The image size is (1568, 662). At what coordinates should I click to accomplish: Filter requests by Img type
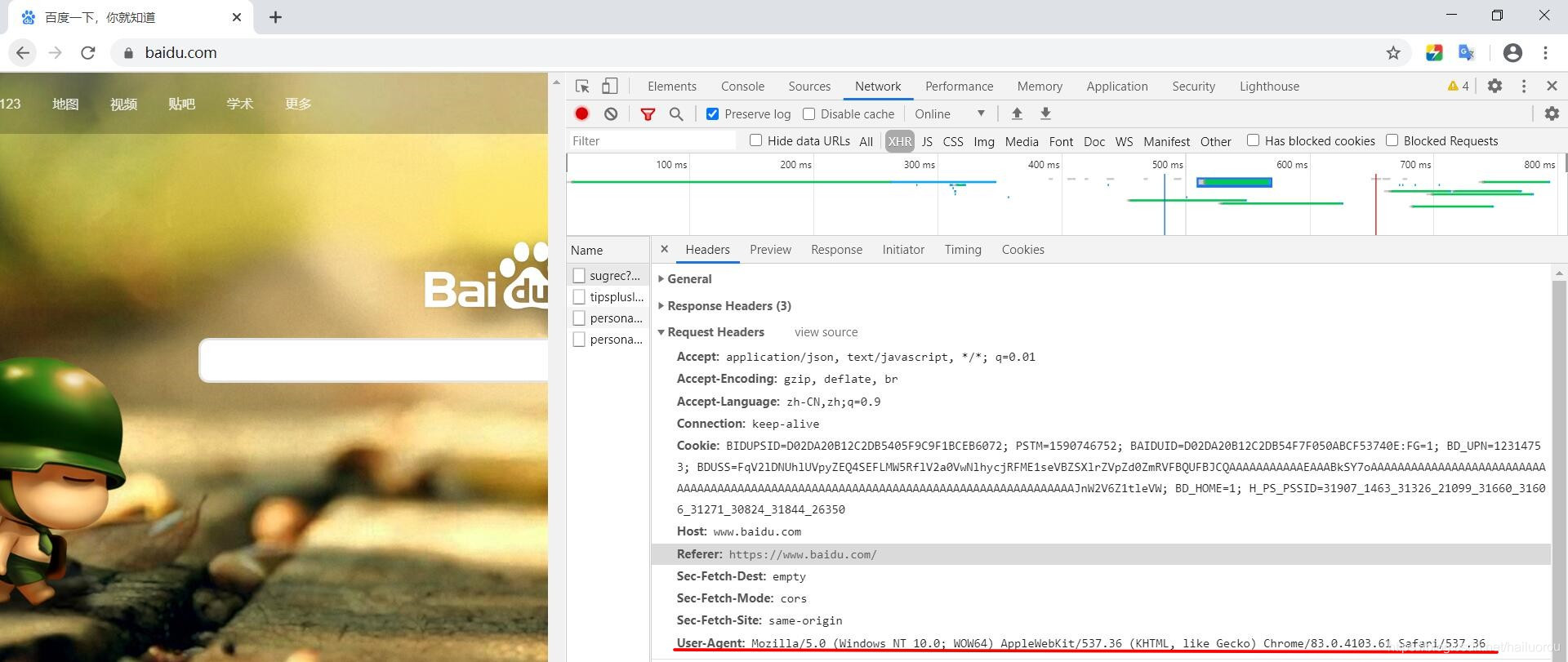click(x=984, y=141)
